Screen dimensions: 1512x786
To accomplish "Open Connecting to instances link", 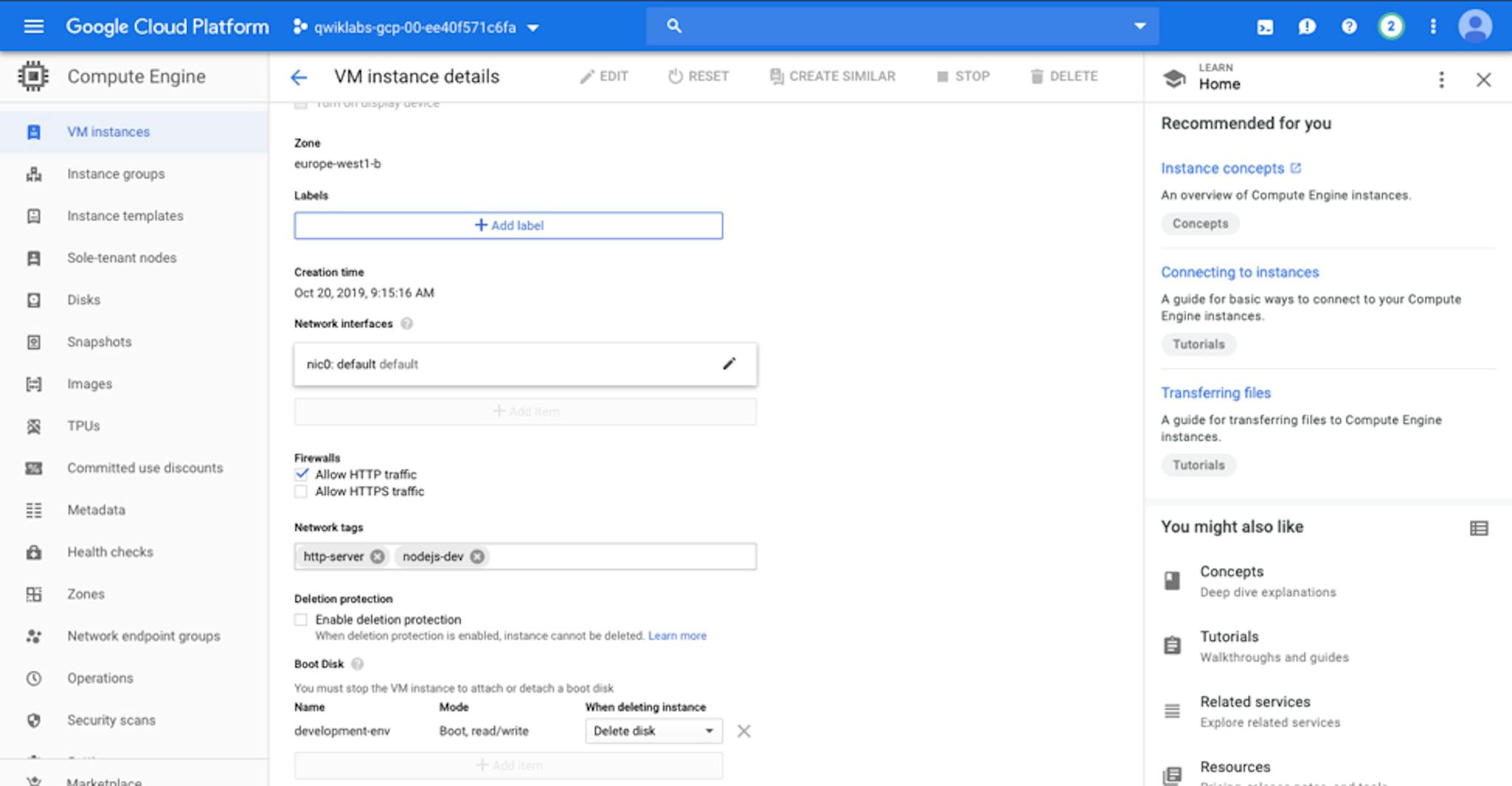I will [x=1240, y=272].
